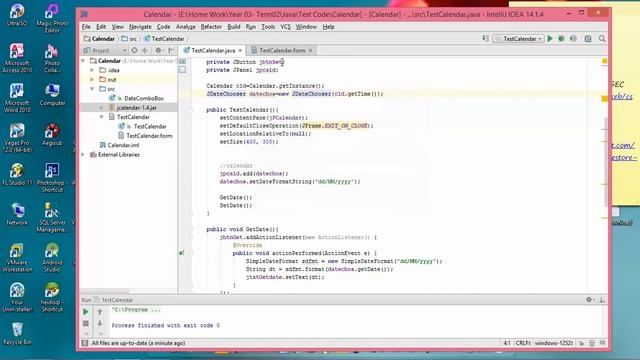The height and width of the screenshot is (360, 640).
Task: Open FL Studio 11 desktop shortcut
Action: click(x=17, y=175)
